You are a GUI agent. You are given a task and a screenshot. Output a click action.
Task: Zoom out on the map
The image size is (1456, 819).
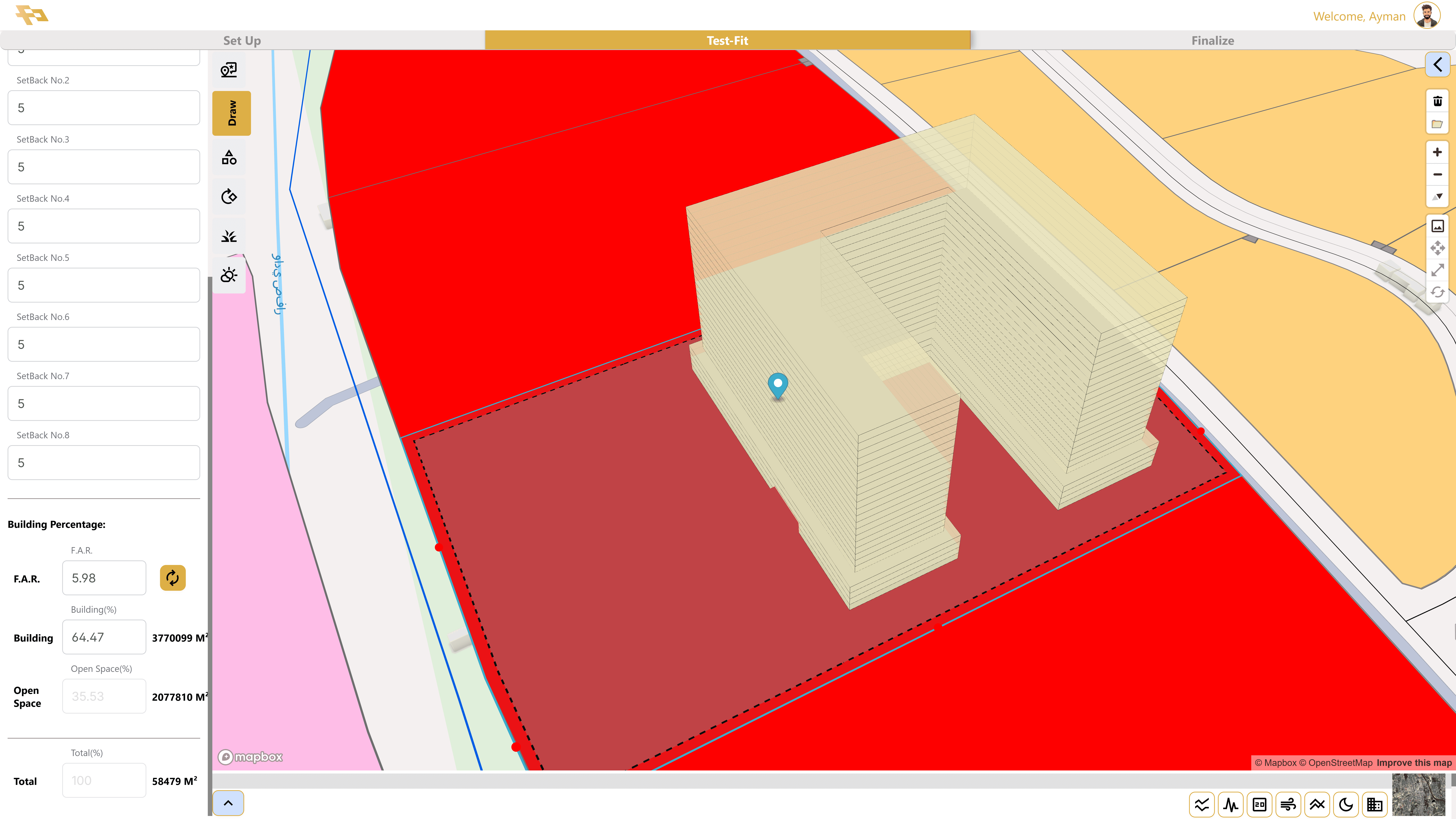pyautogui.click(x=1437, y=175)
